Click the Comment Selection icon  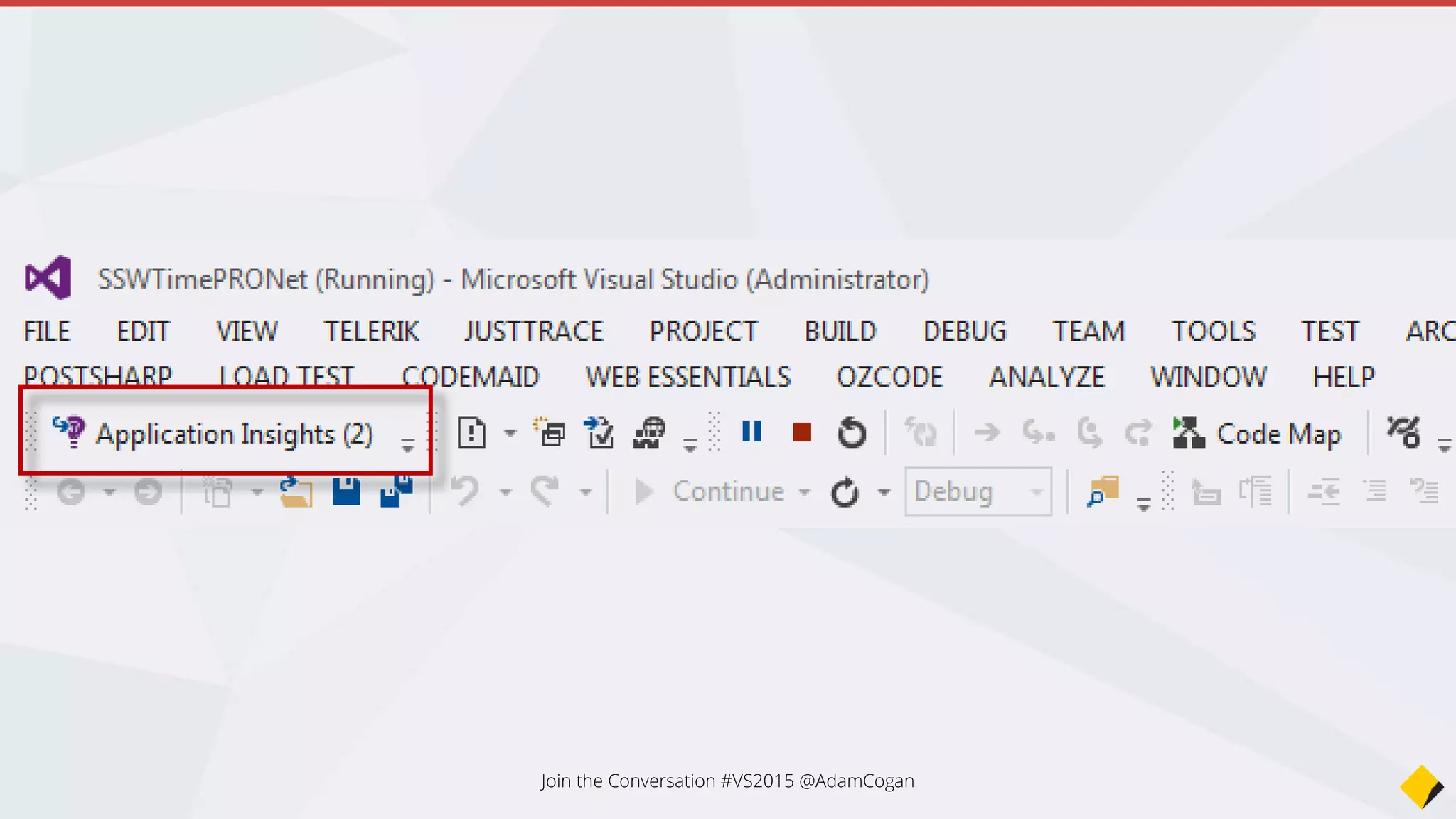[x=1425, y=491]
